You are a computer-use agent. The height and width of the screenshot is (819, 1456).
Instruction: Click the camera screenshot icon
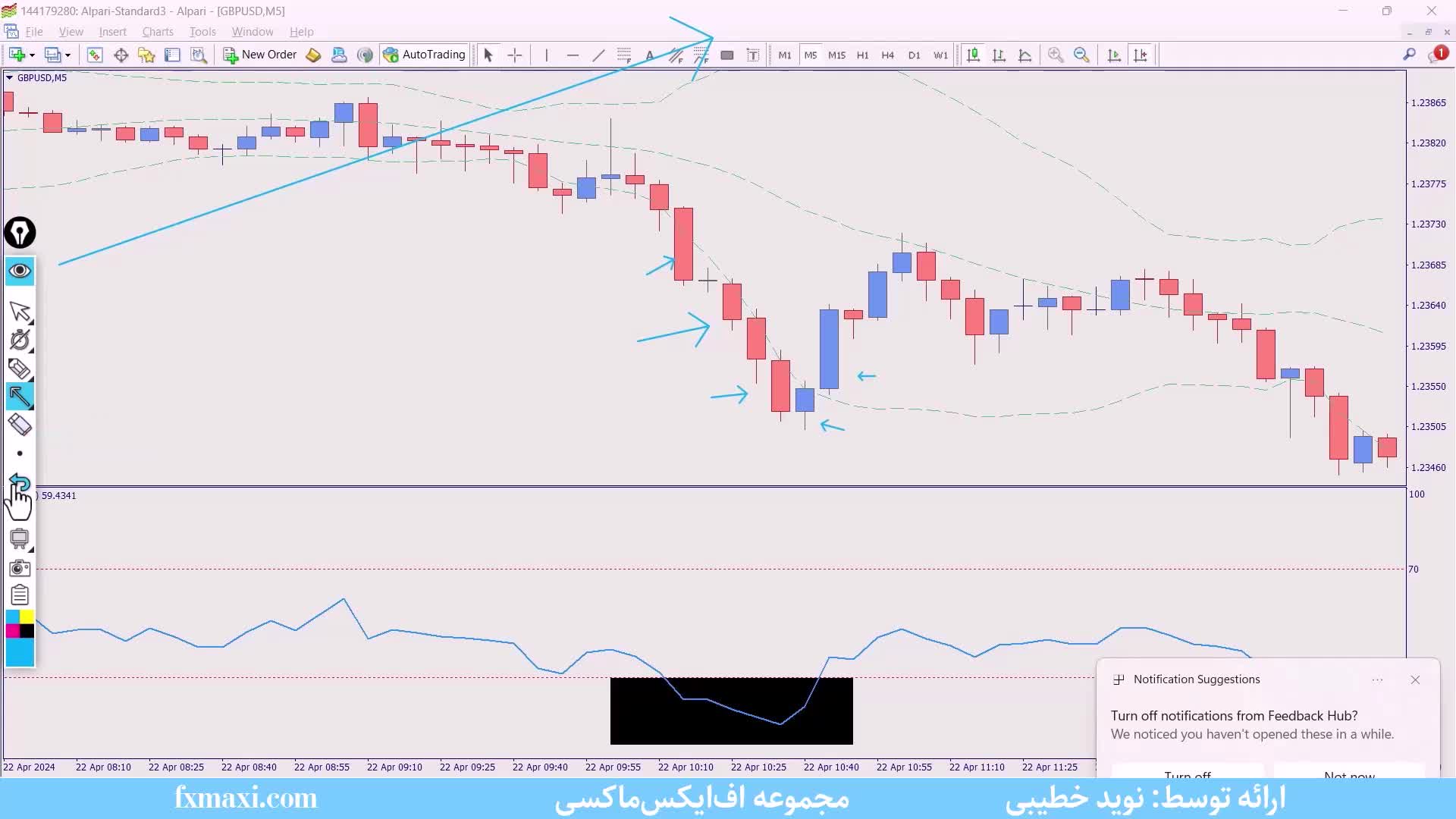click(x=20, y=568)
